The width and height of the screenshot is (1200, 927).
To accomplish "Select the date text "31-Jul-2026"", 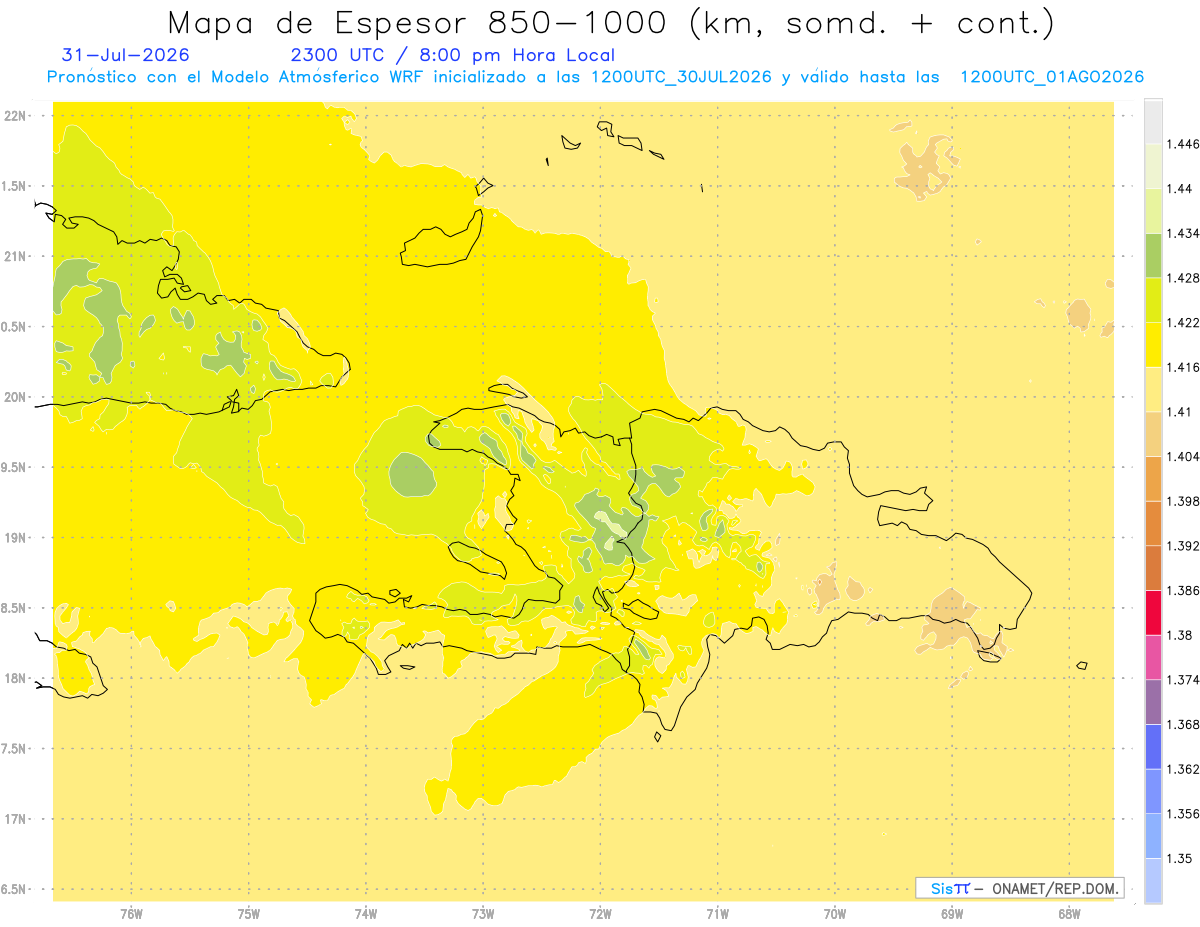I will coord(126,55).
